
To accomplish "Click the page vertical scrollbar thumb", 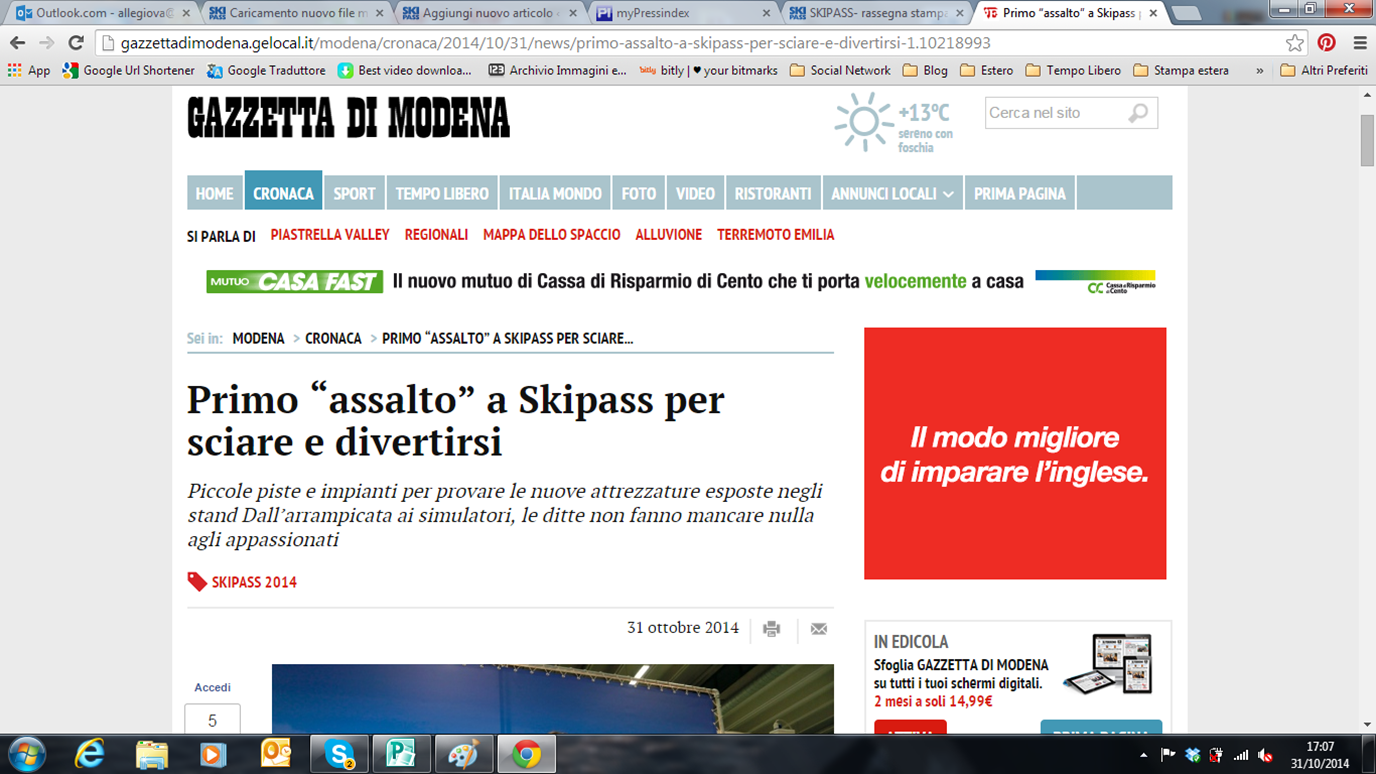I will tap(1367, 140).
